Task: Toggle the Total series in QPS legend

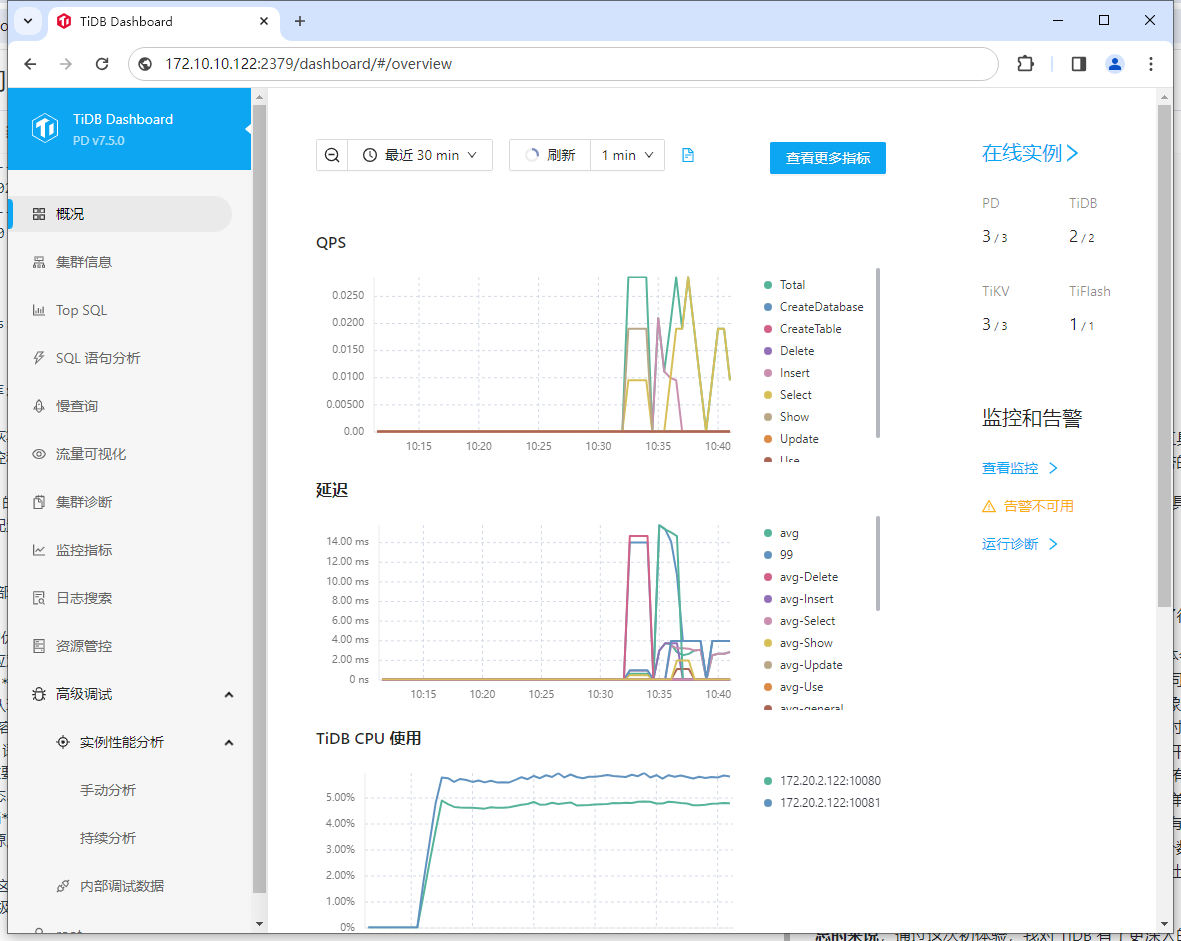Action: tap(785, 285)
